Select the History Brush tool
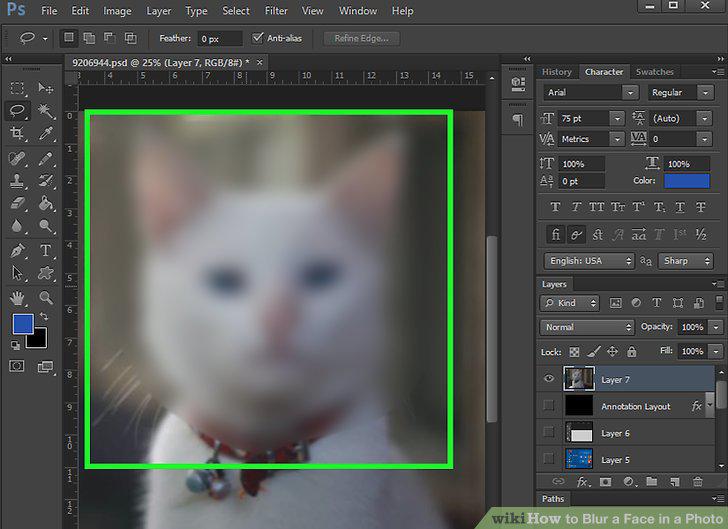Viewport: 728px width, 529px height. coord(46,181)
